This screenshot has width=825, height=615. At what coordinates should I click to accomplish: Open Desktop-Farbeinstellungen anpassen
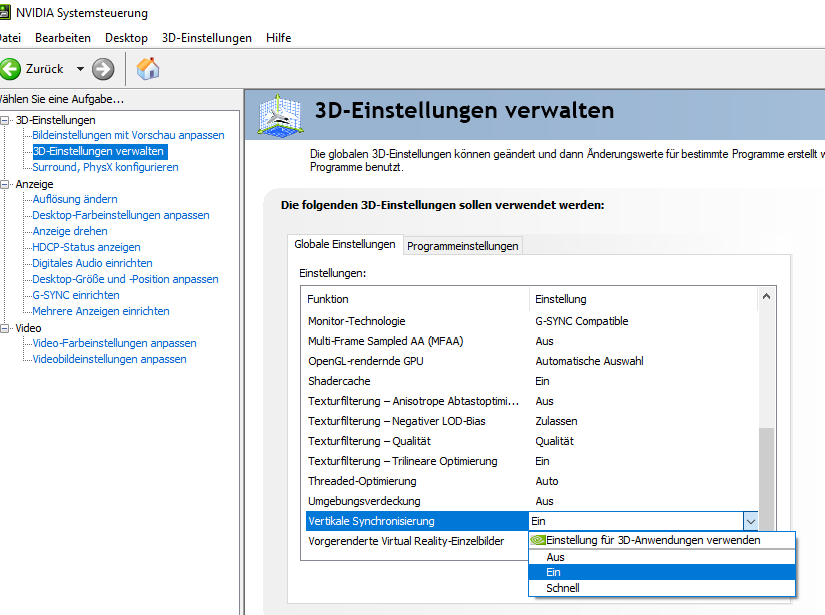point(120,215)
